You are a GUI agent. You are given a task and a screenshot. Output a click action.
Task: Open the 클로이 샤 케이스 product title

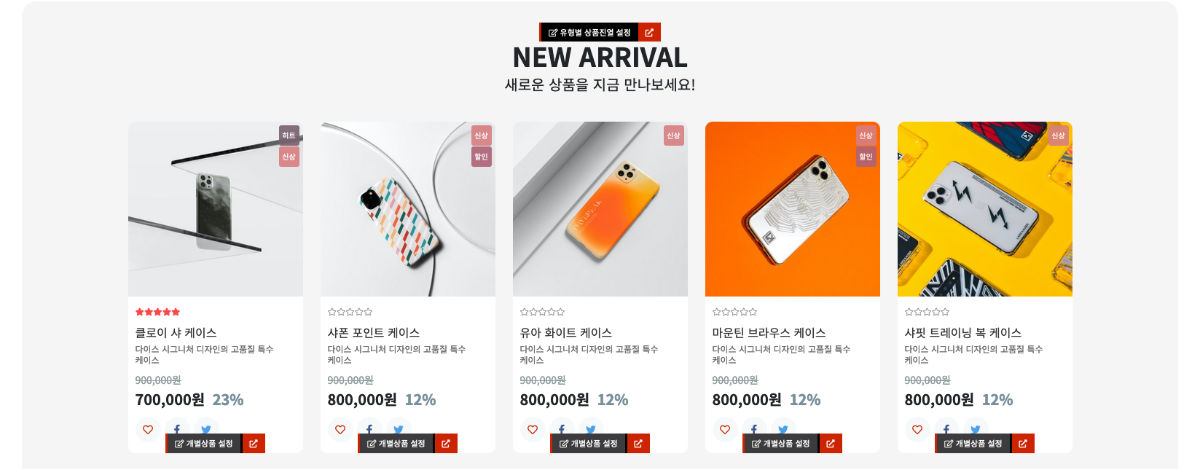pyautogui.click(x=176, y=332)
